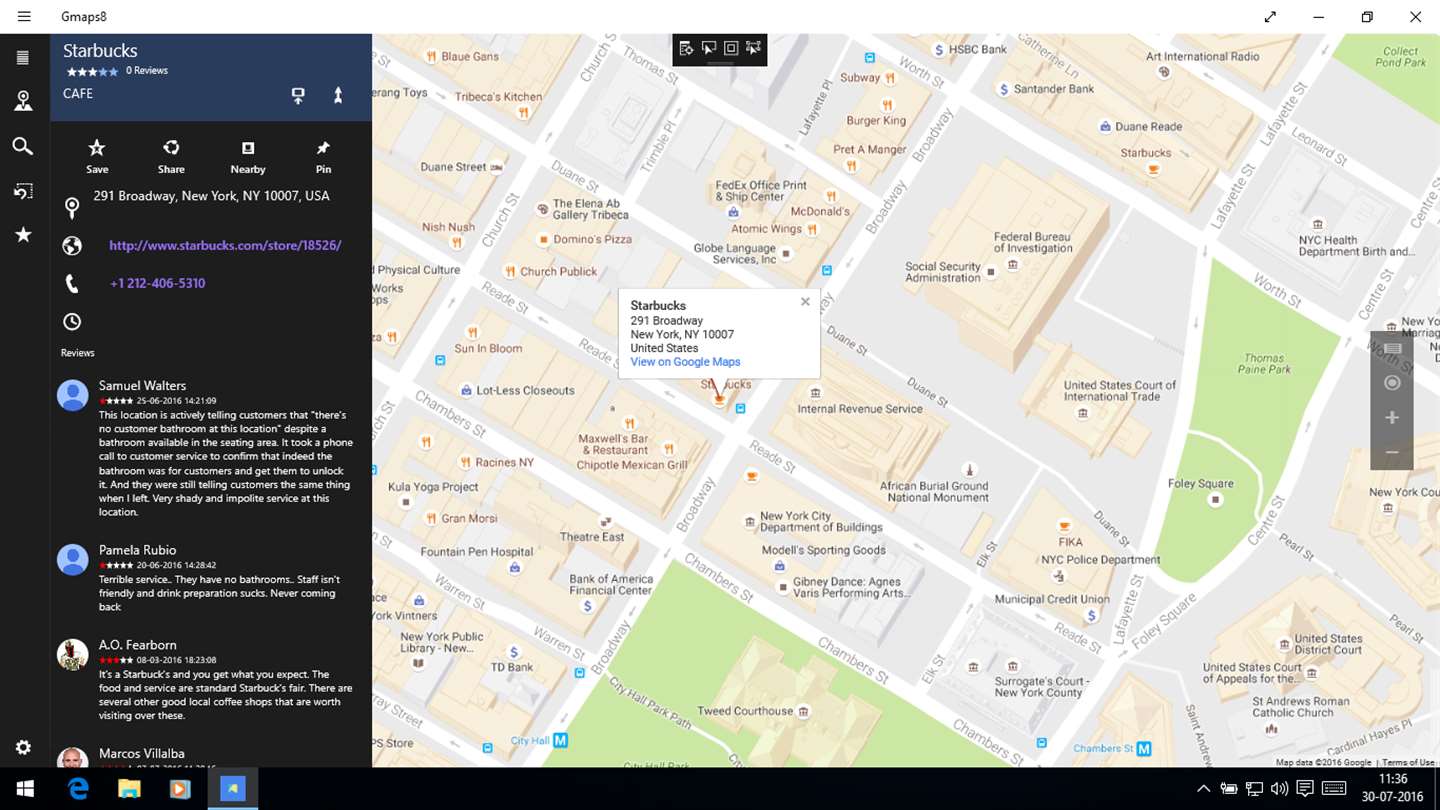
Task: Enter full screen mode in title bar
Action: (x=1270, y=17)
